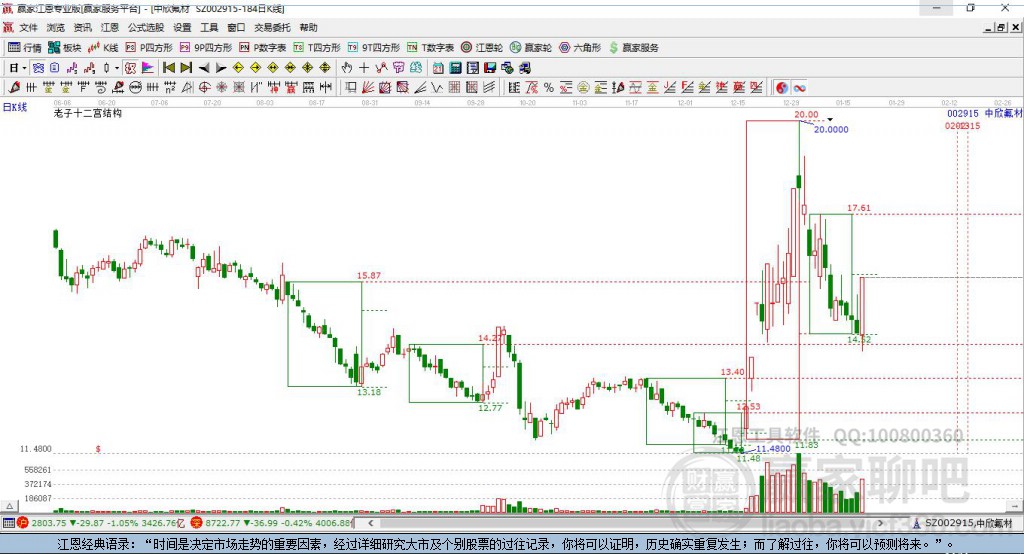Jump to first bar with skip-back icon
This screenshot has height=554, width=1024.
[168, 68]
